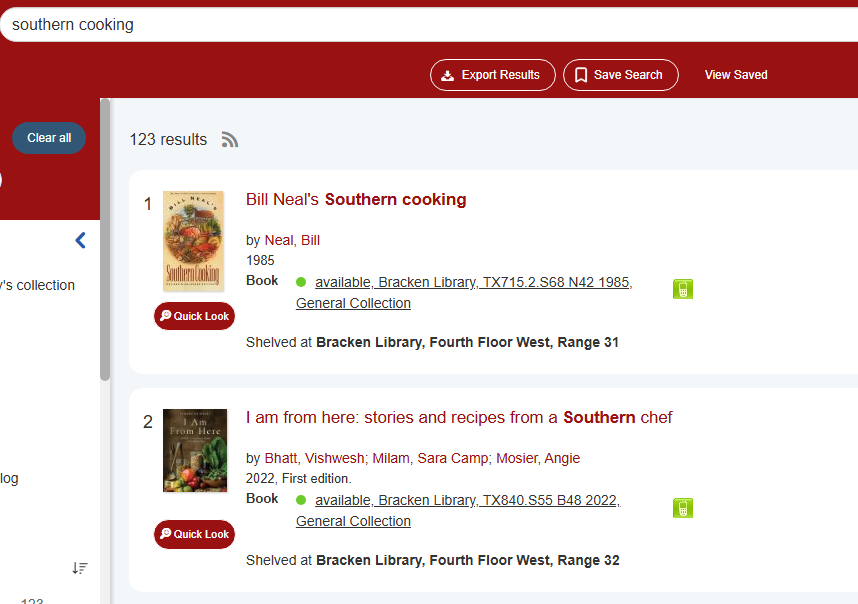The width and height of the screenshot is (858, 604).
Task: Save this search with Save Search button
Action: click(621, 75)
